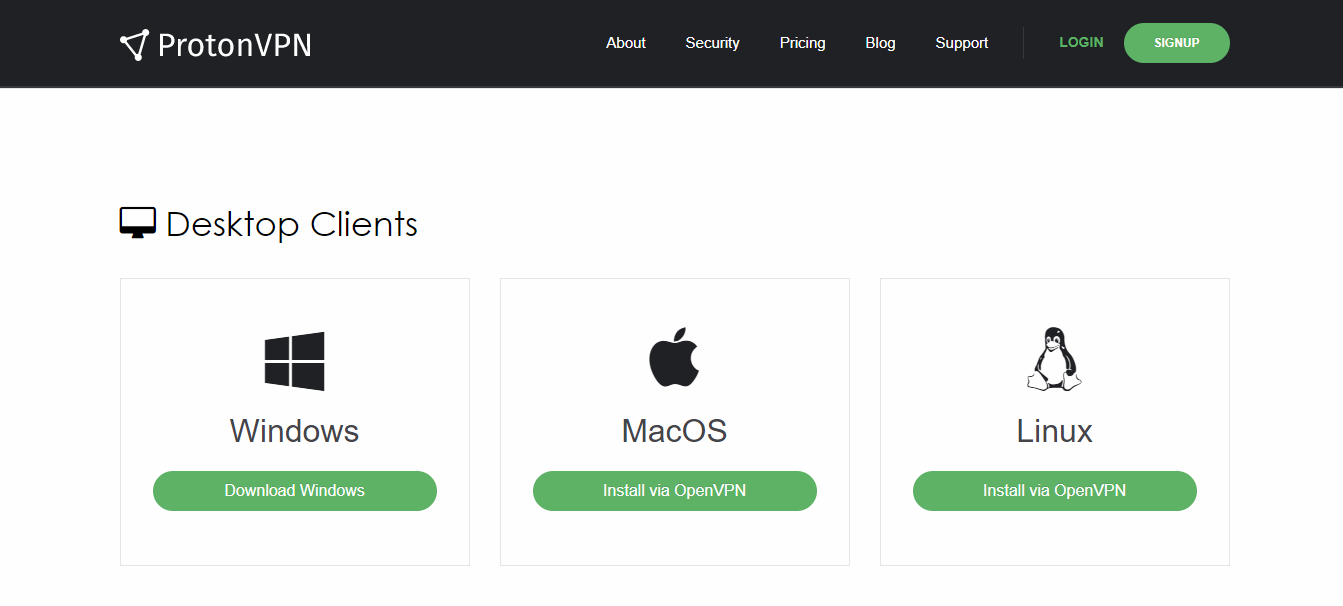Click the Download Windows button
The width and height of the screenshot is (1343, 606).
tap(295, 491)
